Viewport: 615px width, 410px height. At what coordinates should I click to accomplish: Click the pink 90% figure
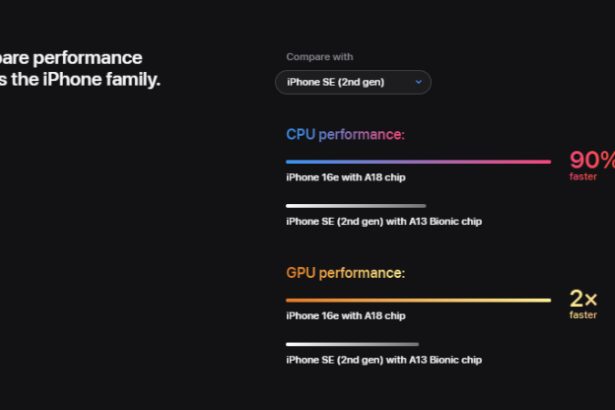(x=592, y=160)
